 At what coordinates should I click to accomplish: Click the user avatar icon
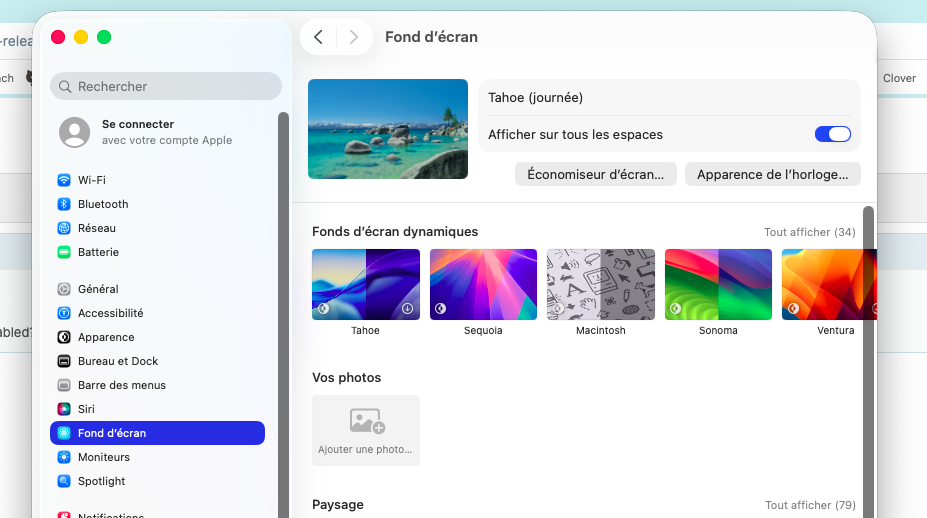[74, 132]
